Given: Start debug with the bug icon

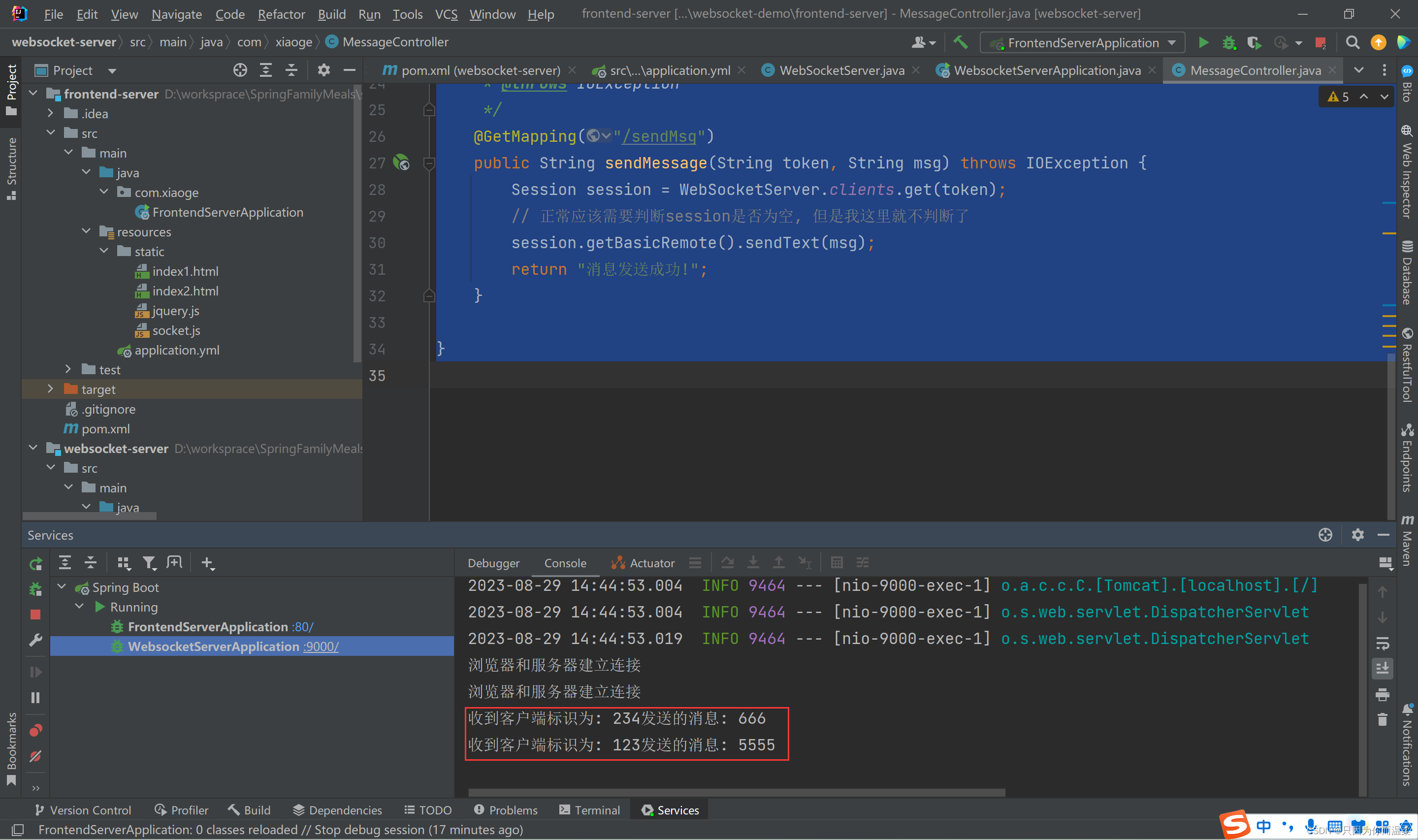Looking at the screenshot, I should click(1228, 42).
